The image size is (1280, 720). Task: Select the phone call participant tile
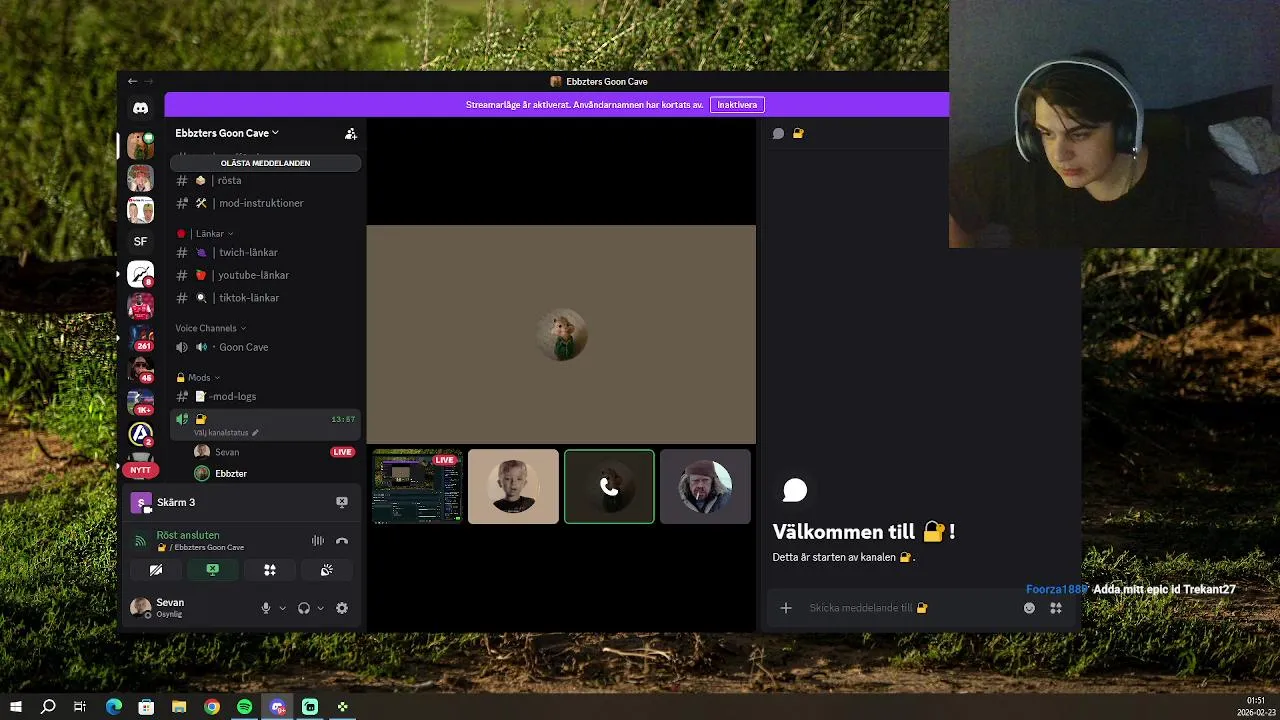pyautogui.click(x=609, y=487)
